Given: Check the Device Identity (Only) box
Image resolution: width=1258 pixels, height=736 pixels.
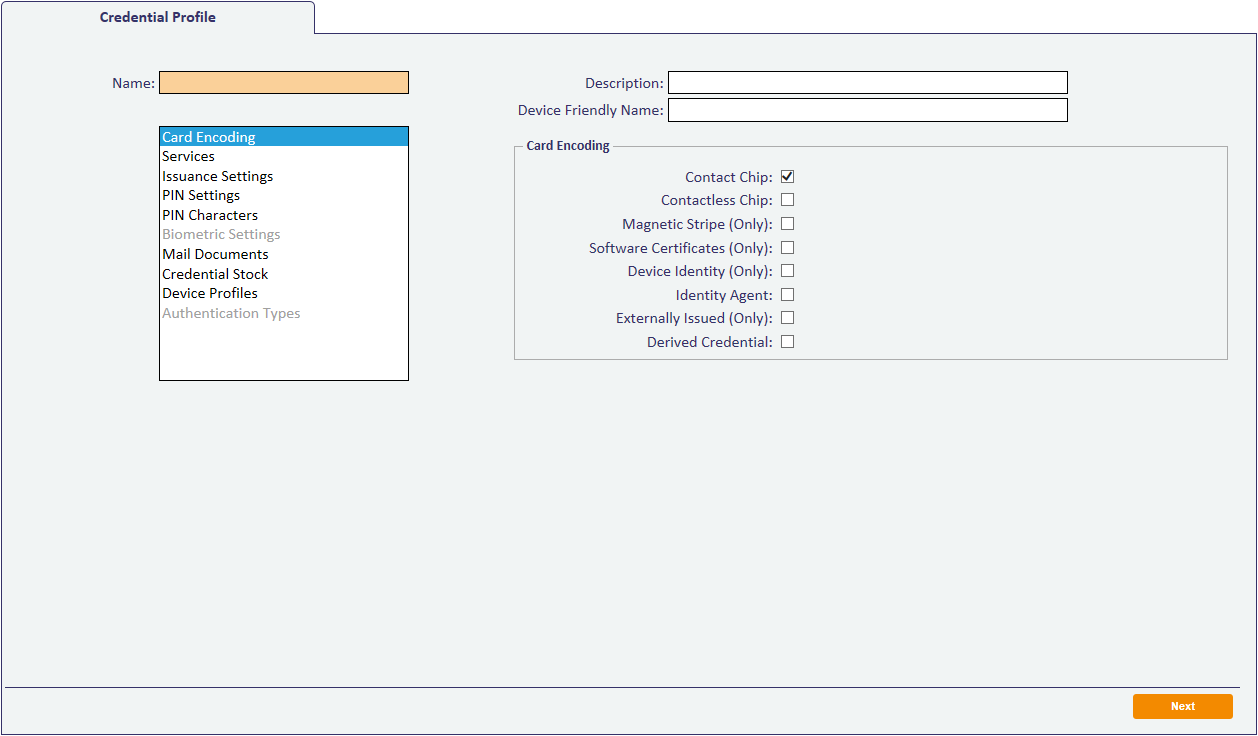Looking at the screenshot, I should point(787,271).
